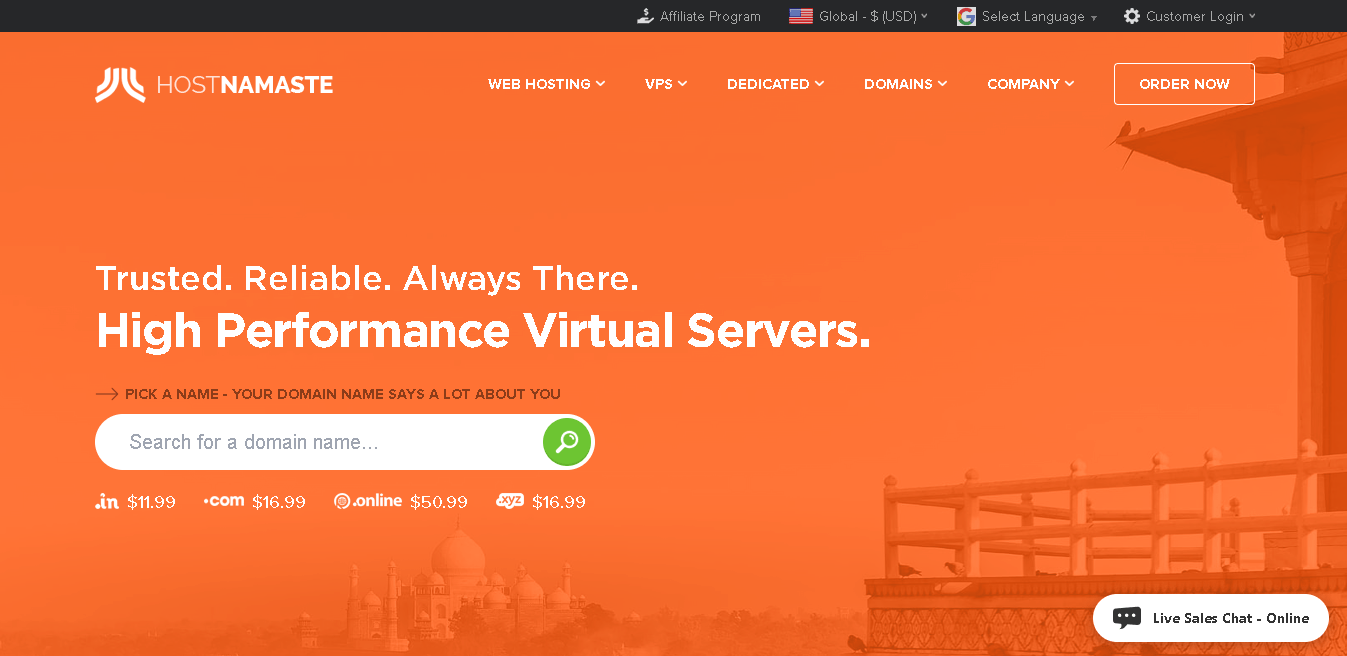Click the High Performance Virtual Servers heading

[x=483, y=330]
